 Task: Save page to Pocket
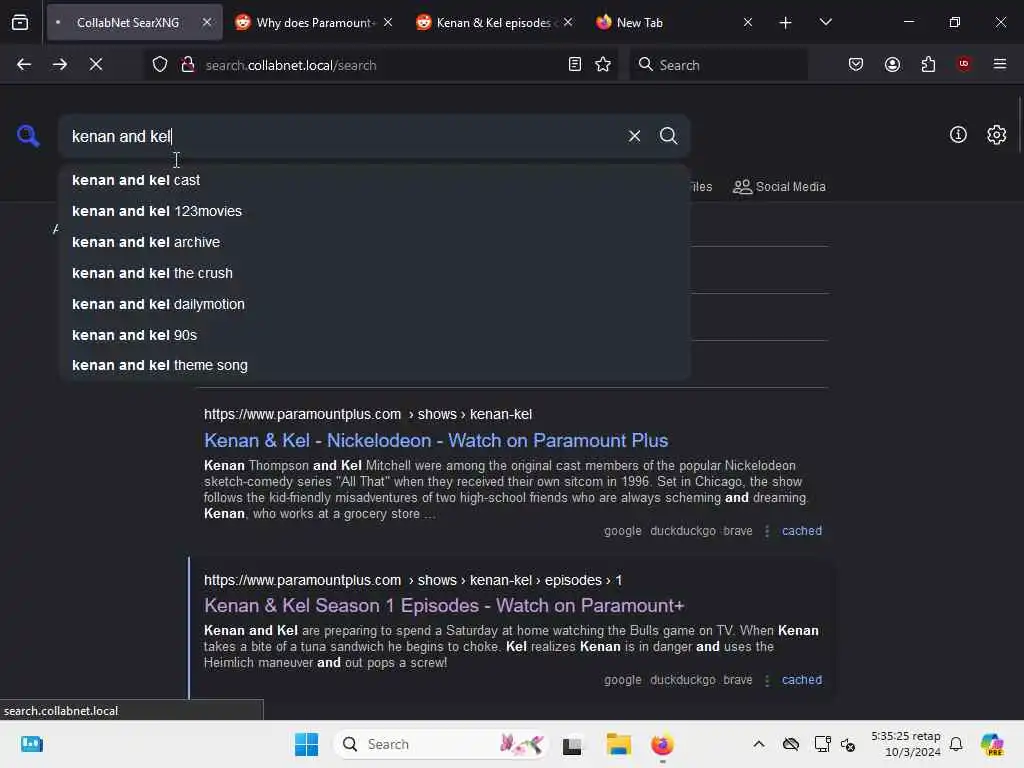[856, 64]
